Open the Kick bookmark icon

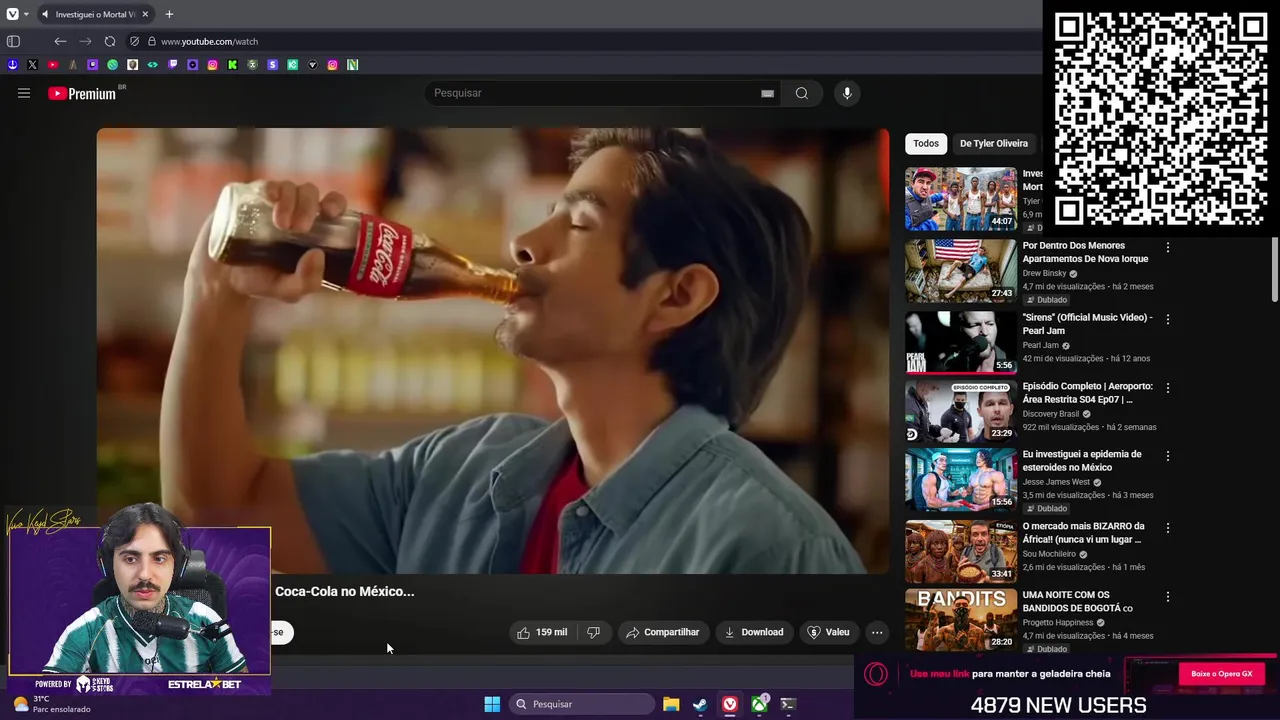coord(232,64)
